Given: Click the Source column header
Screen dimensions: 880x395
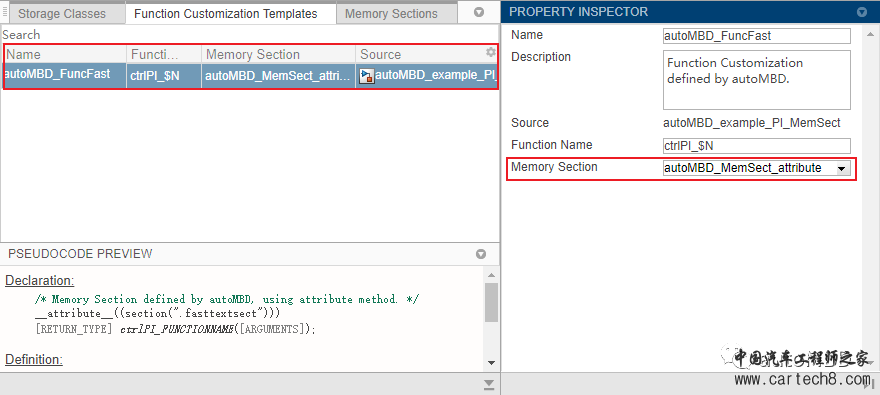Looking at the screenshot, I should click(421, 54).
